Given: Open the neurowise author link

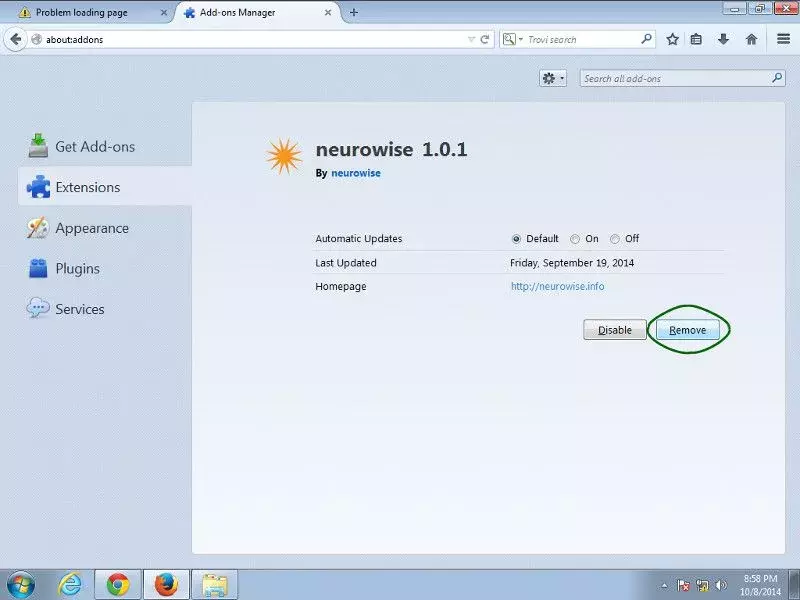Looking at the screenshot, I should point(356,173).
